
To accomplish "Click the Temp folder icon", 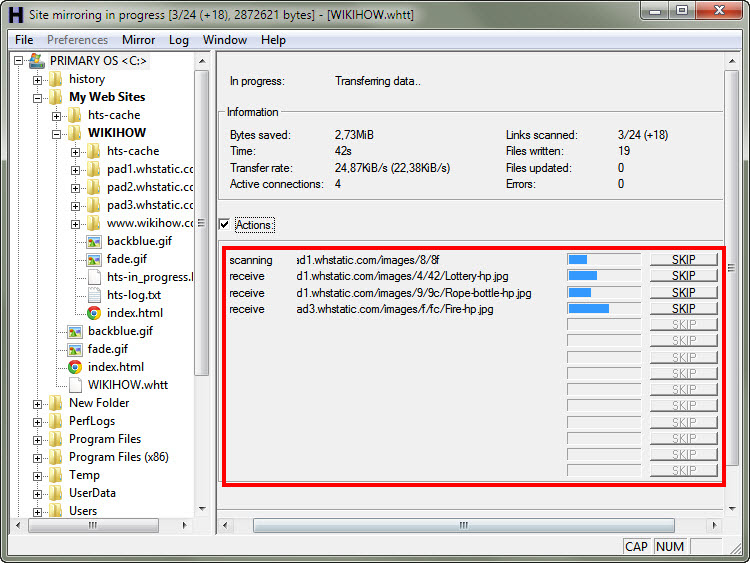I will pos(56,475).
